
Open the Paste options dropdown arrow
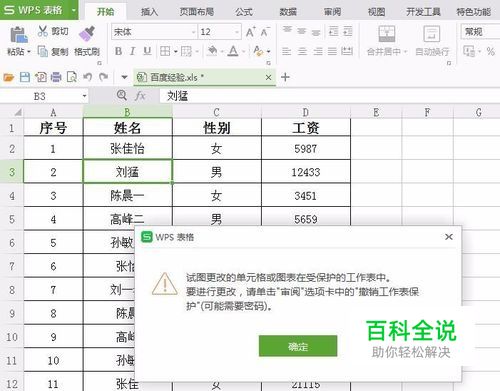(29, 52)
